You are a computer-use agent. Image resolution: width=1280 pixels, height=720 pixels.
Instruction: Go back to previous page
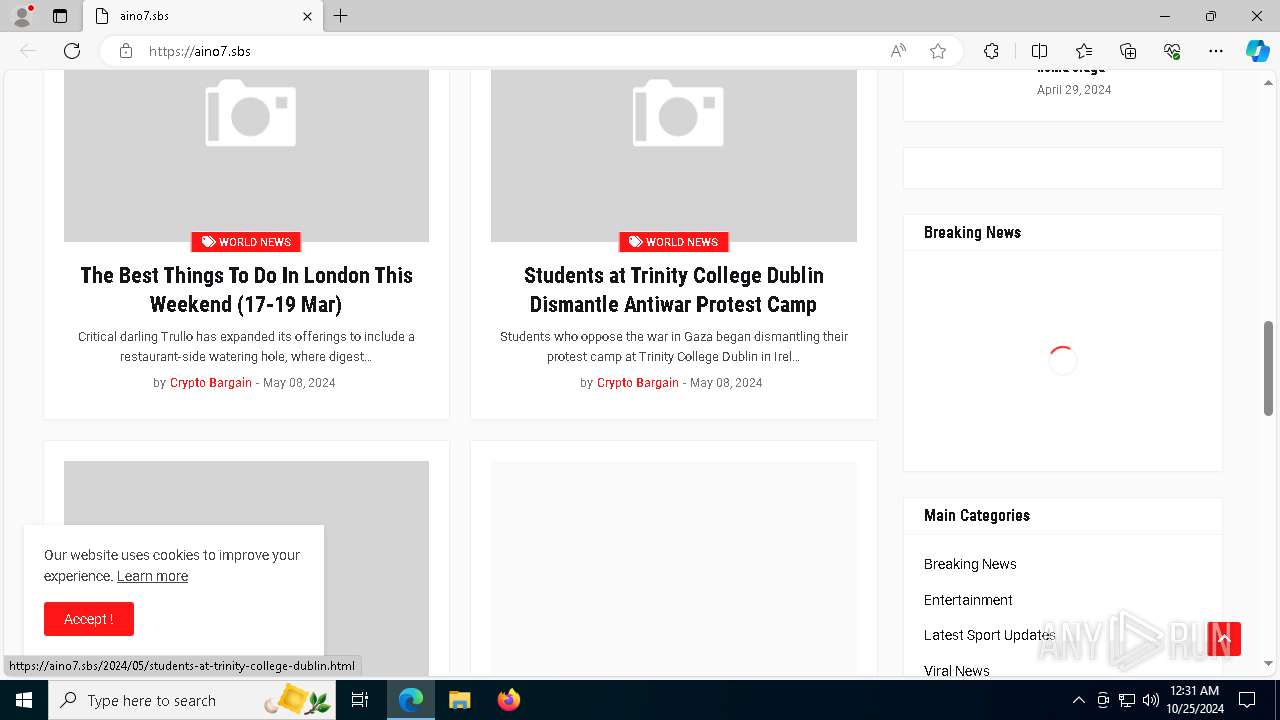pyautogui.click(x=28, y=51)
